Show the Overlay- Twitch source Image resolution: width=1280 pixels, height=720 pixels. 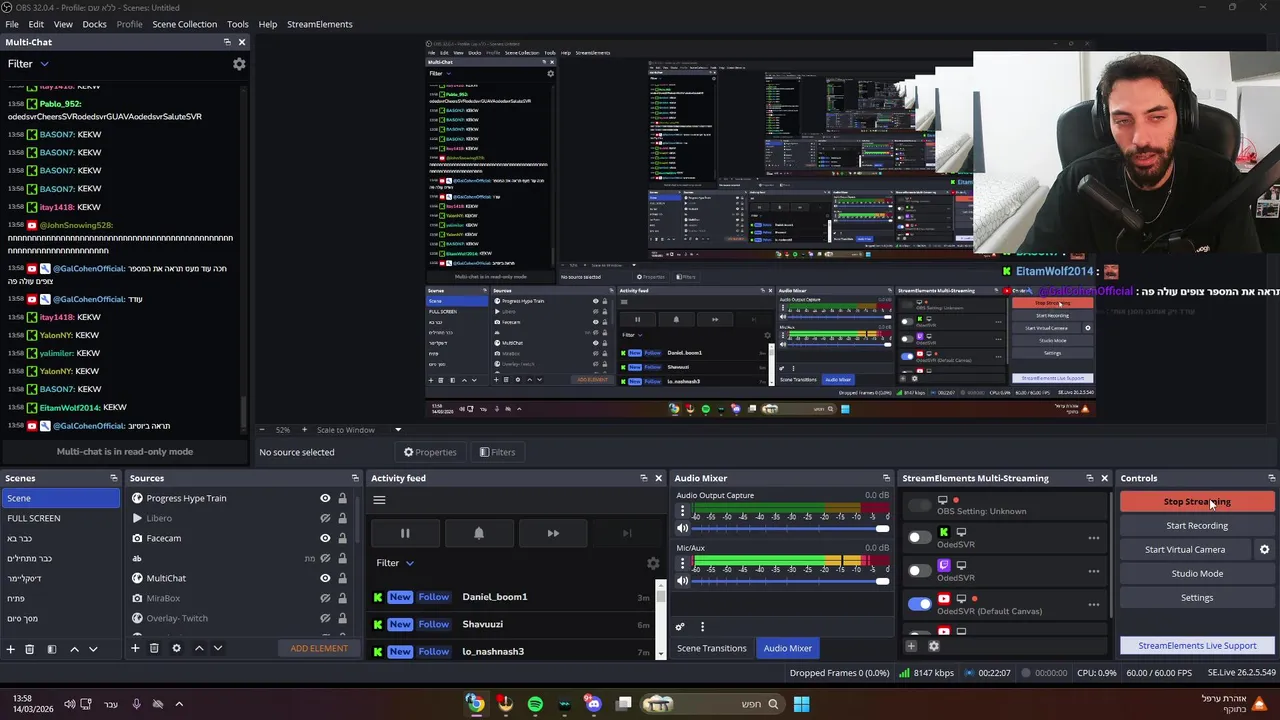(325, 618)
